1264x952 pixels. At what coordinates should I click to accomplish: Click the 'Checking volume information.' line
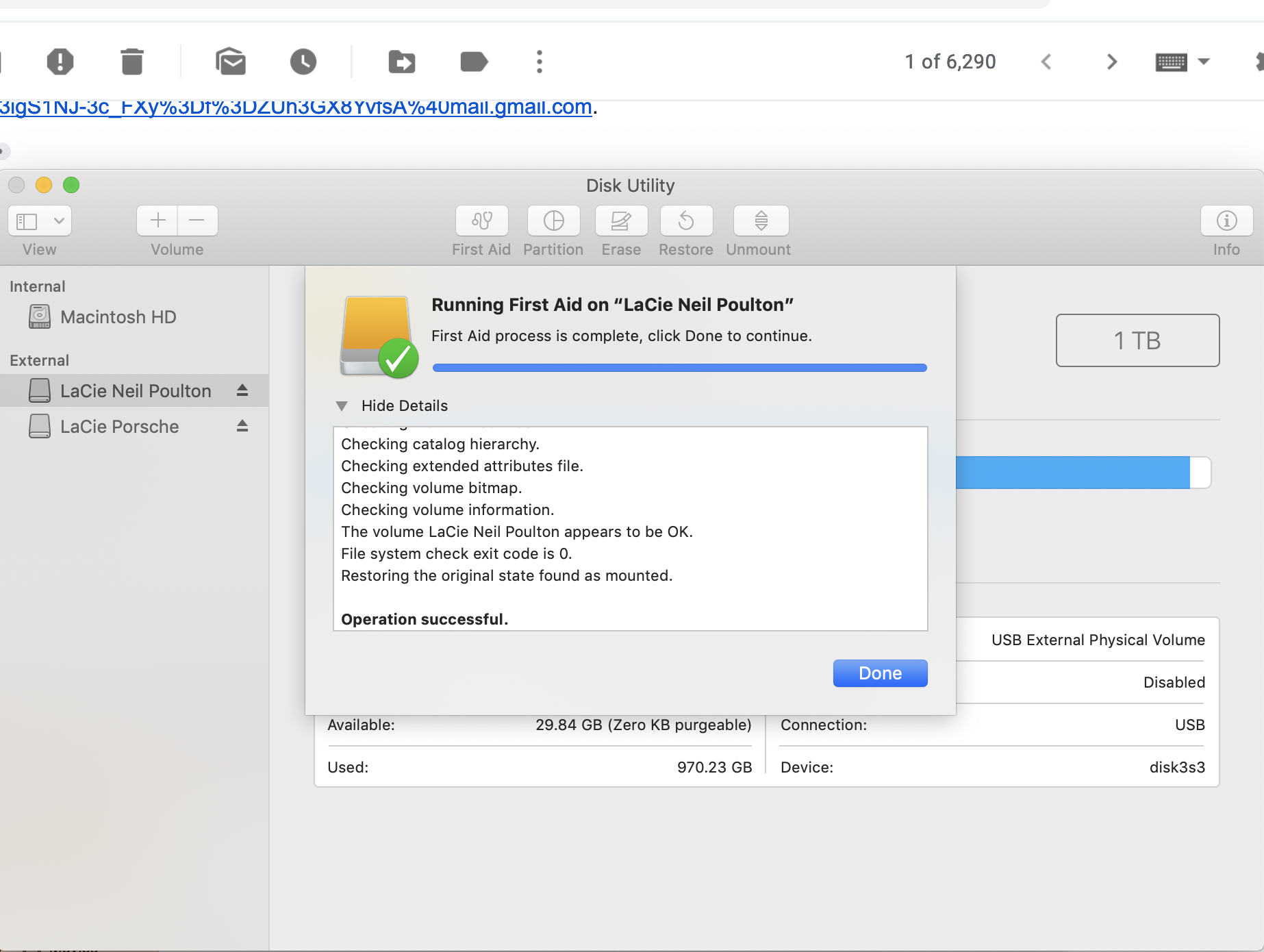pos(448,510)
